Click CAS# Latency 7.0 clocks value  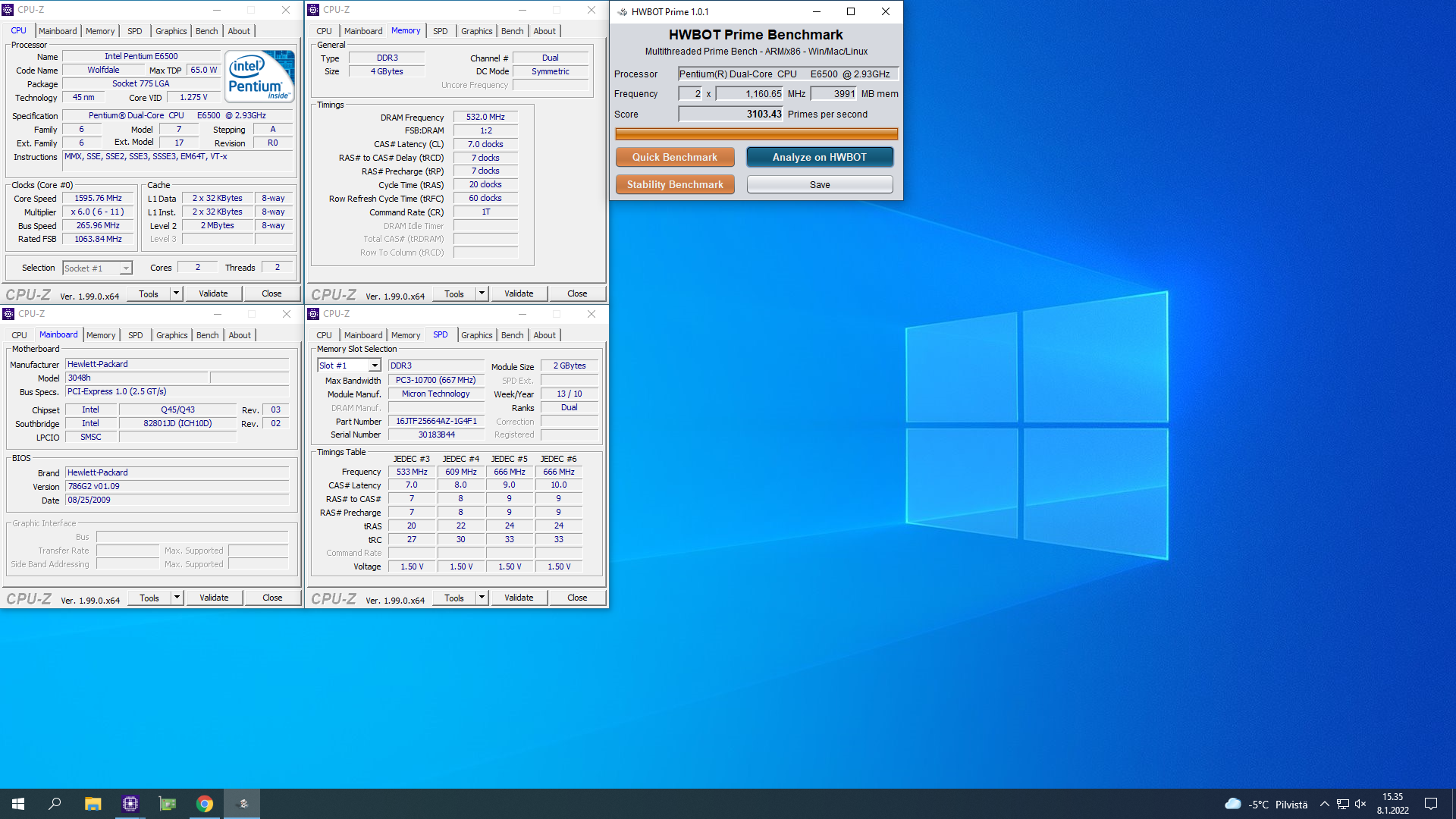point(485,144)
